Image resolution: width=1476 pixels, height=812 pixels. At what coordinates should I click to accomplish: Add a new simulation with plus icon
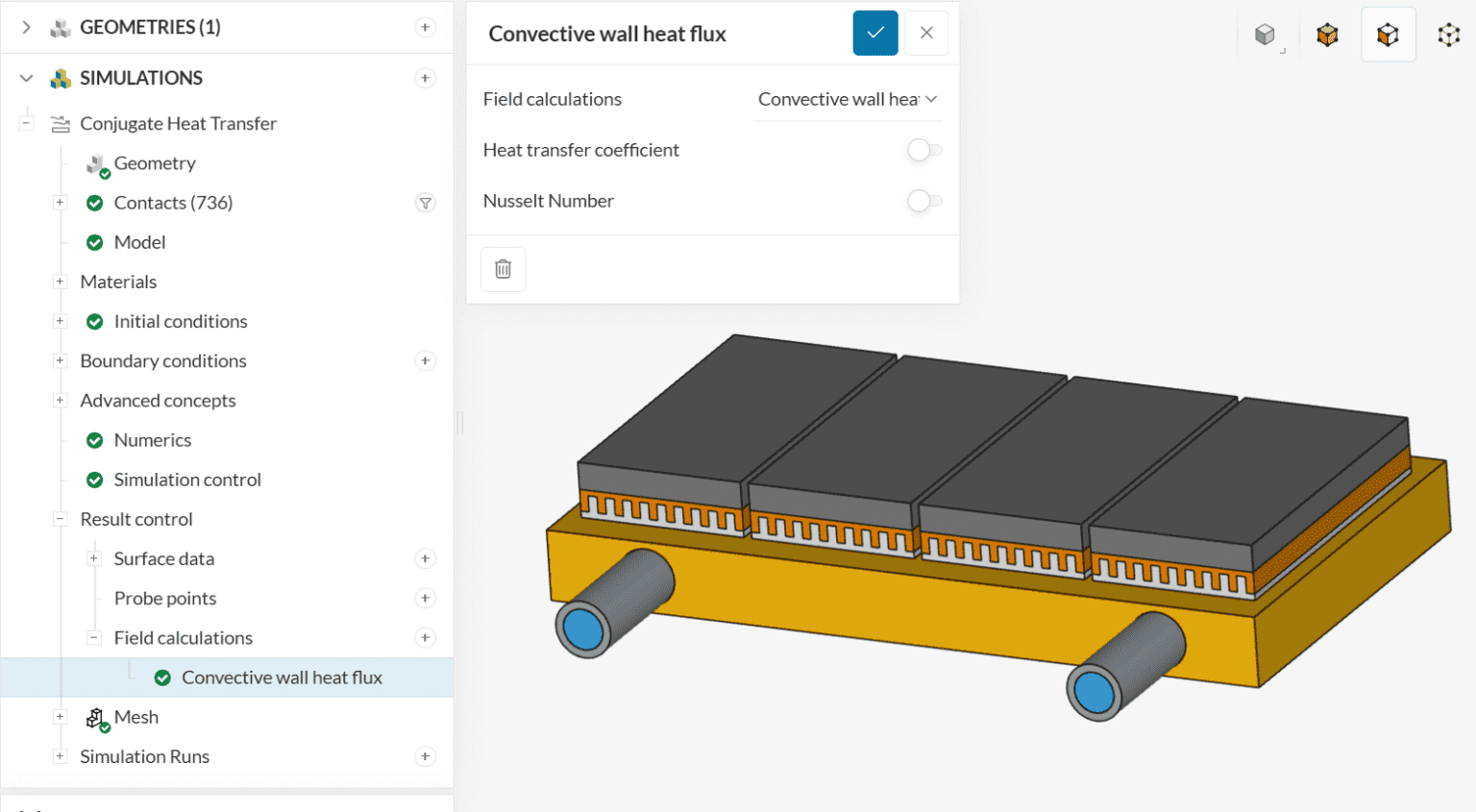(425, 78)
